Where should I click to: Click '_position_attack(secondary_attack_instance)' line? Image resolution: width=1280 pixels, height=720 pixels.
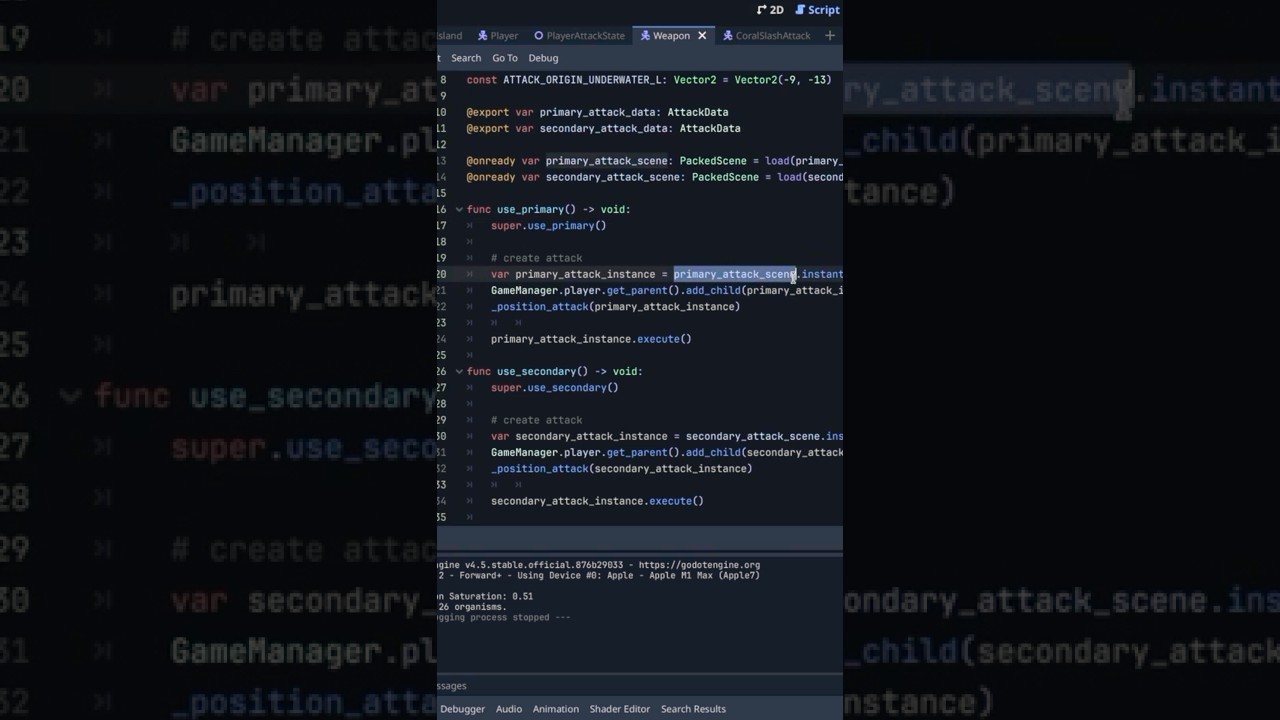coord(621,469)
